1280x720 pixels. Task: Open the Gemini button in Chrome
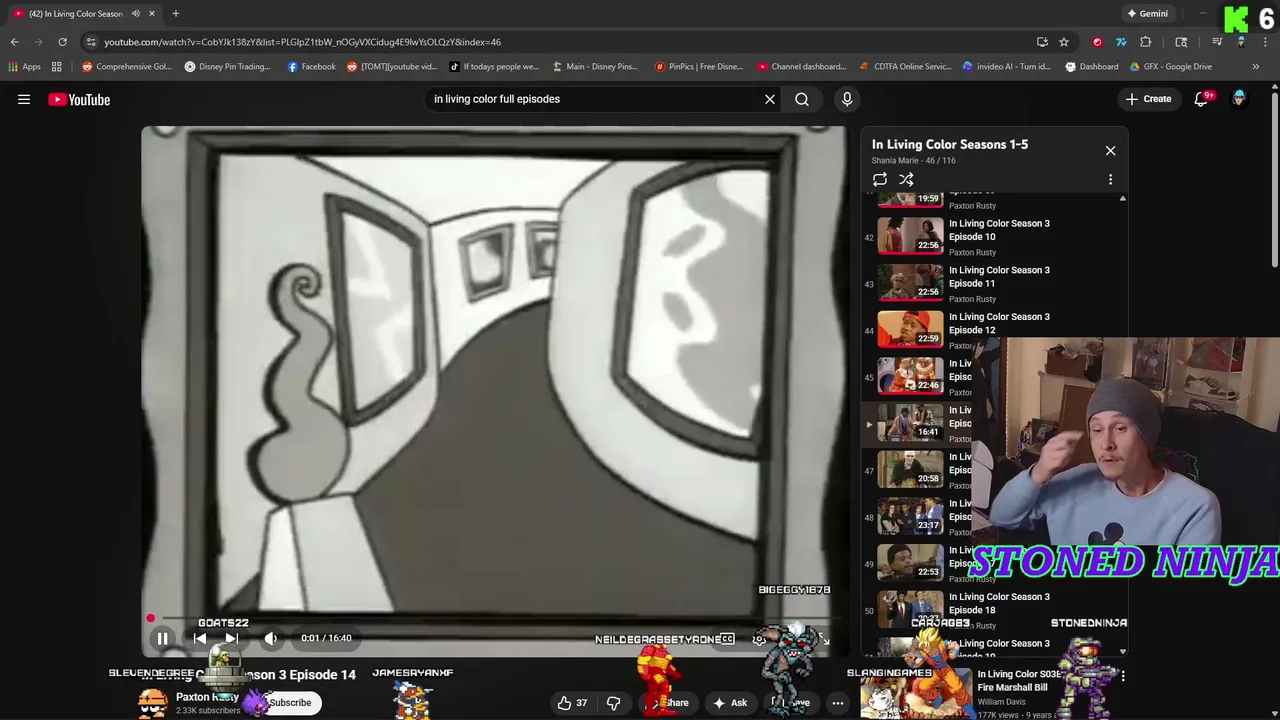1147,14
